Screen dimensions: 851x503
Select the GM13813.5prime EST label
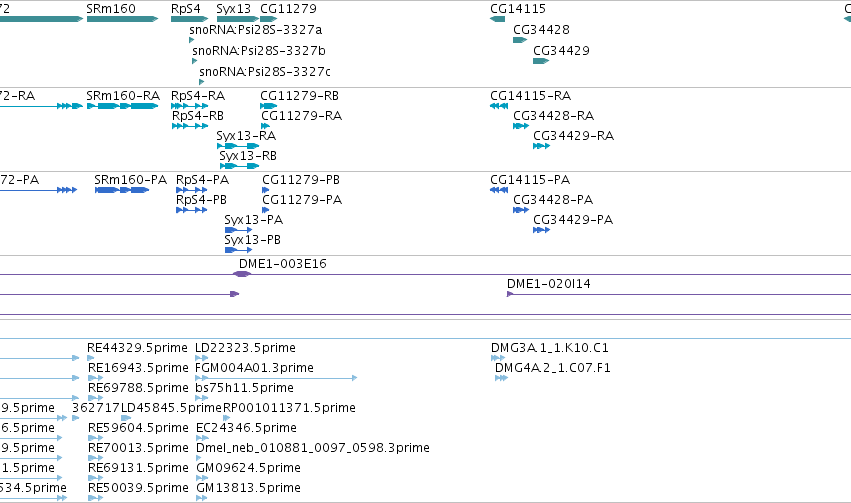[249, 489]
